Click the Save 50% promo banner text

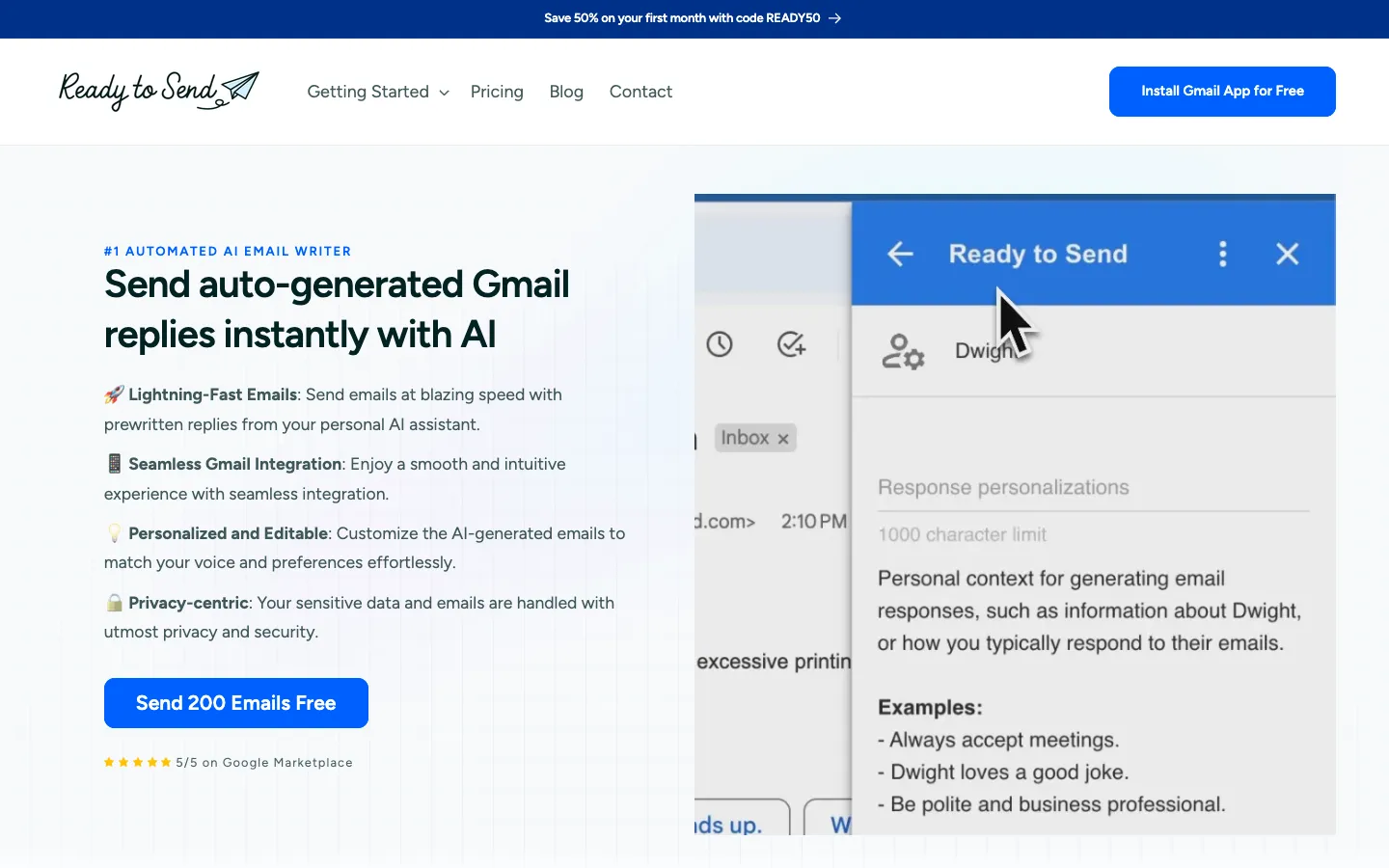(x=682, y=18)
